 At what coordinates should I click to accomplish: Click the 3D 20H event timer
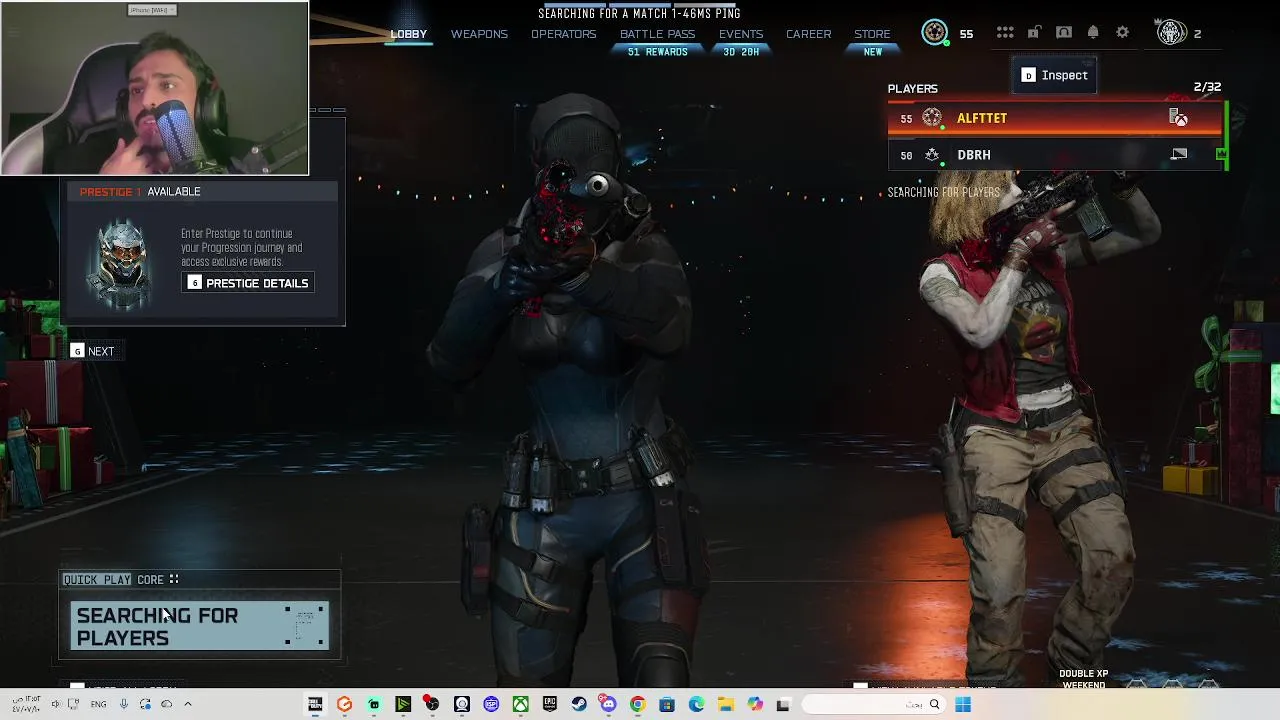click(741, 52)
